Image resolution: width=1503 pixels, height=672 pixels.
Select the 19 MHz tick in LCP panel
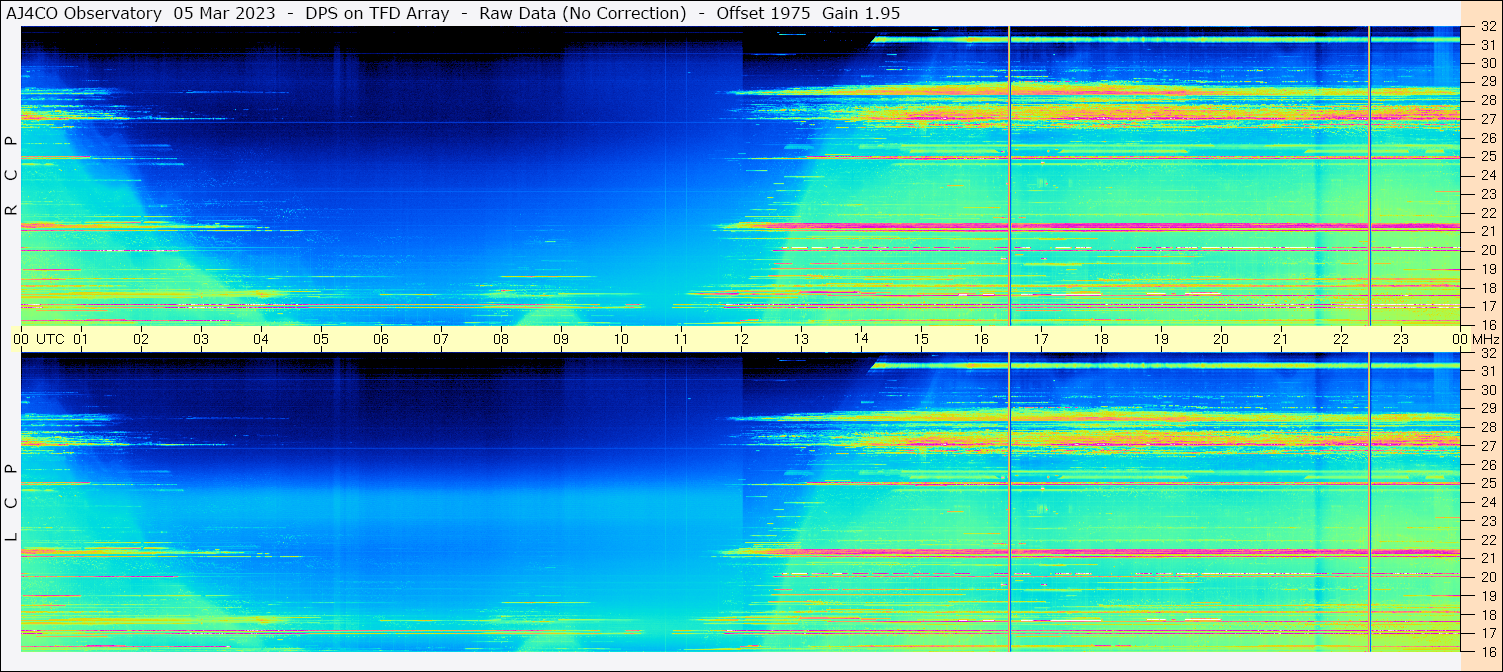coord(1488,596)
